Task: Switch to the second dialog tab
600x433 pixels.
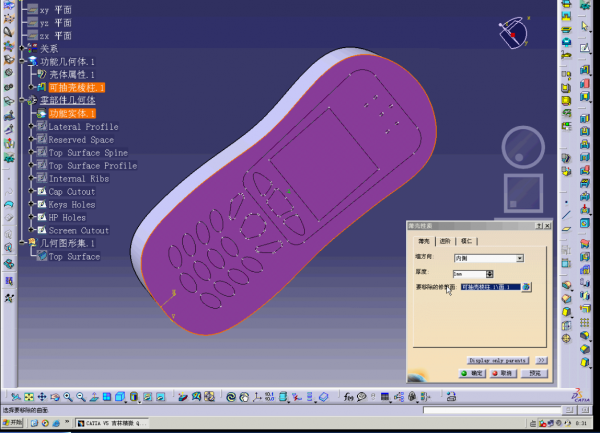Action: [x=445, y=241]
